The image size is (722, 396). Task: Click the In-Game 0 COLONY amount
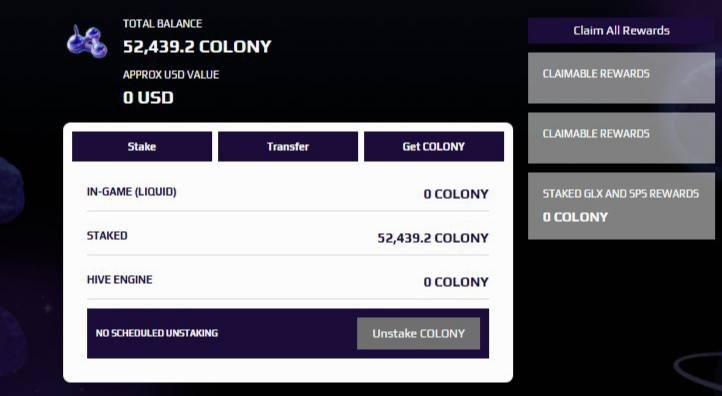point(456,194)
